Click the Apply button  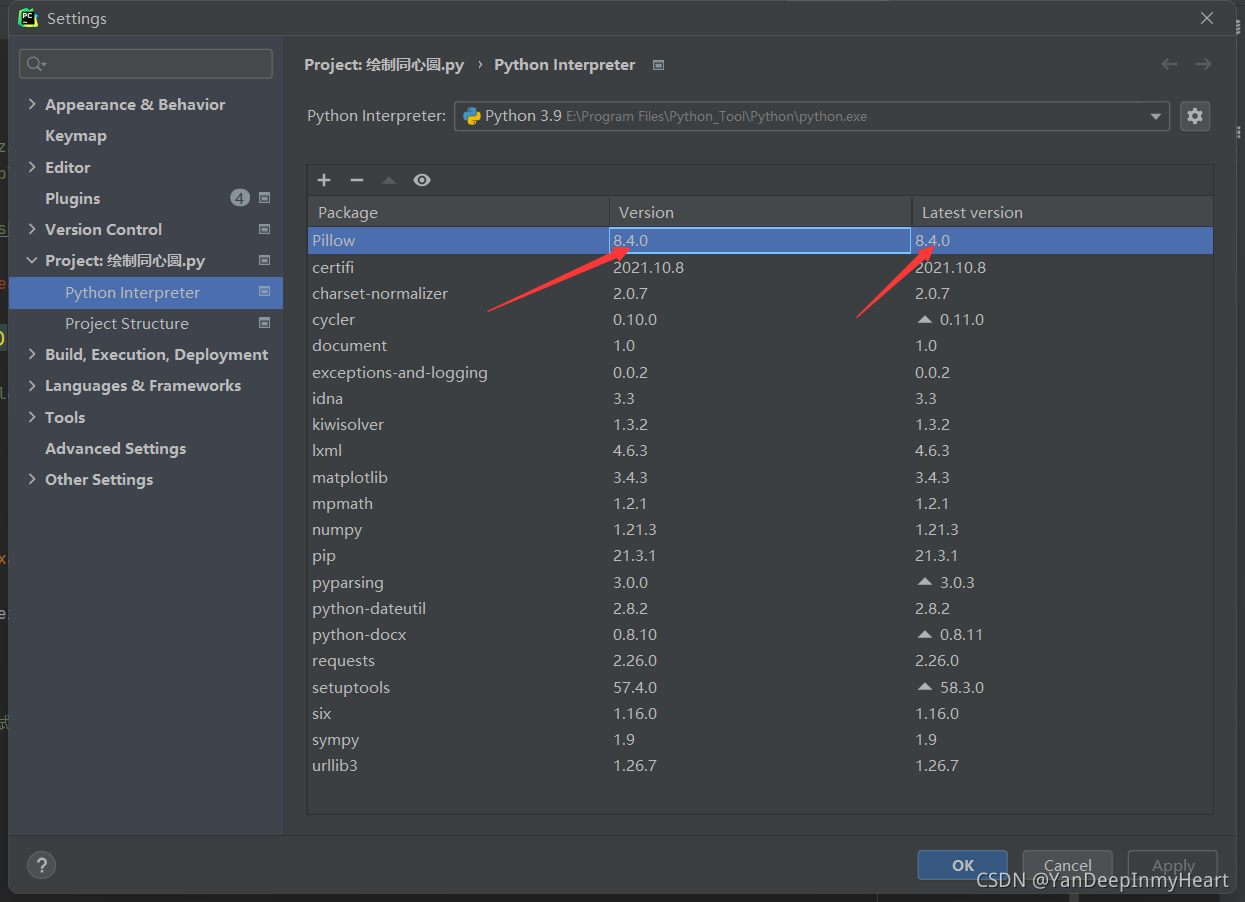point(1173,865)
